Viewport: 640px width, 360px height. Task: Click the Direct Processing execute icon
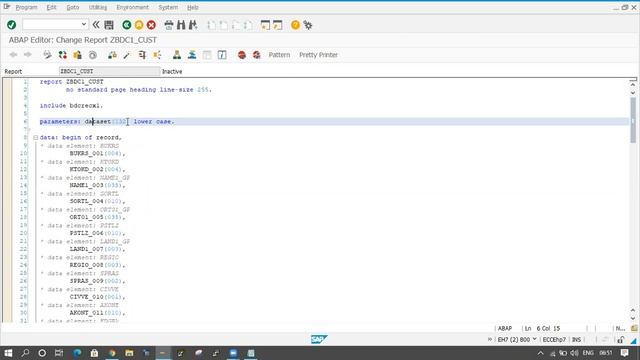coord(142,55)
